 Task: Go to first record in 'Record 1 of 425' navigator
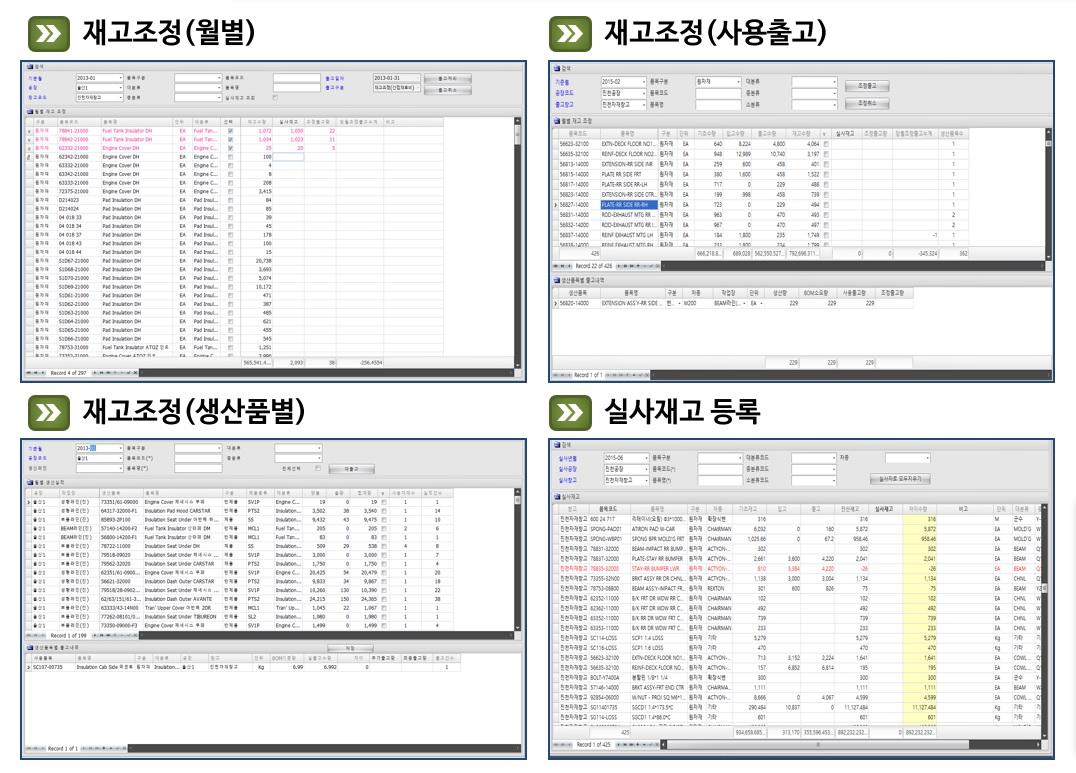[x=557, y=744]
